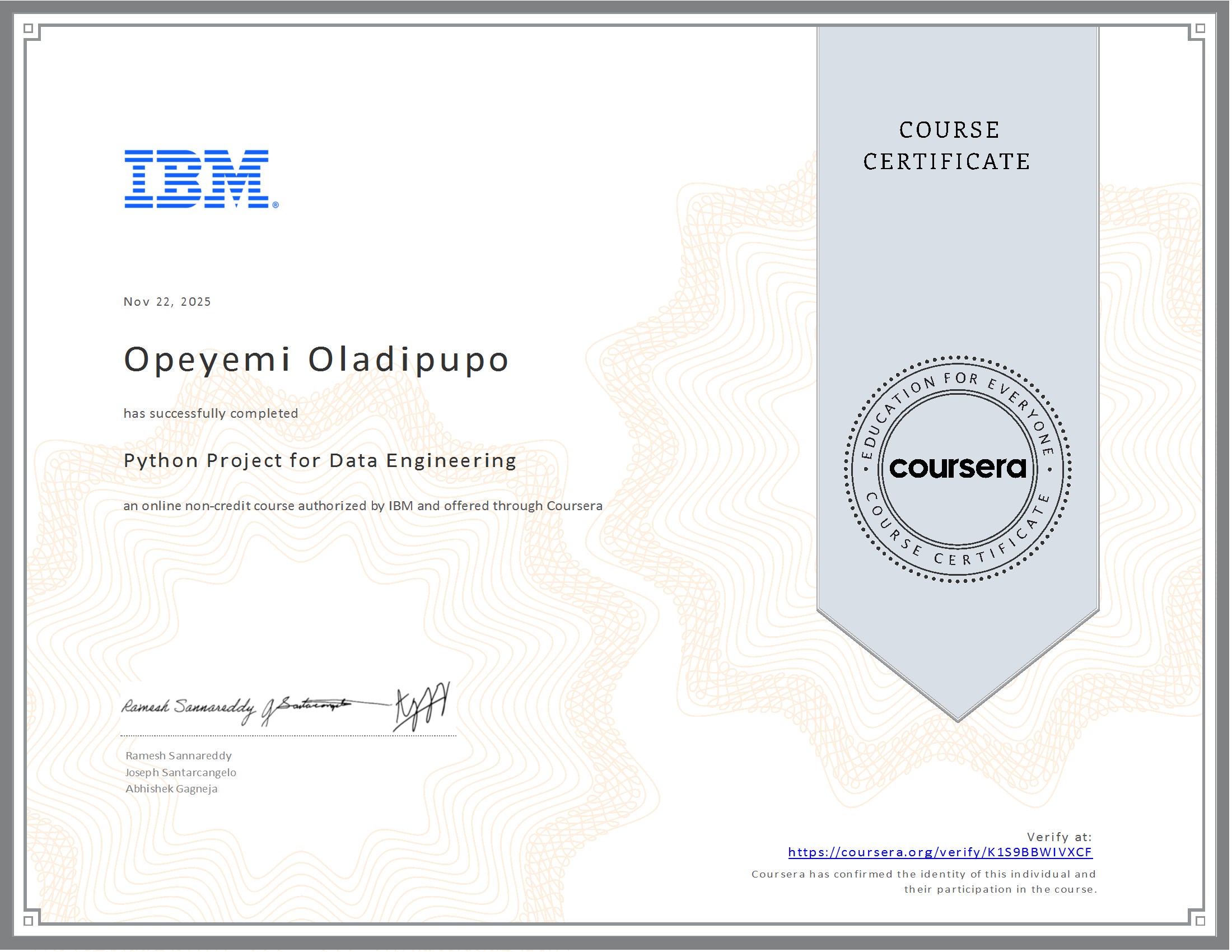Click the dotted signature divider line
The image size is (1232, 952).
(288, 734)
